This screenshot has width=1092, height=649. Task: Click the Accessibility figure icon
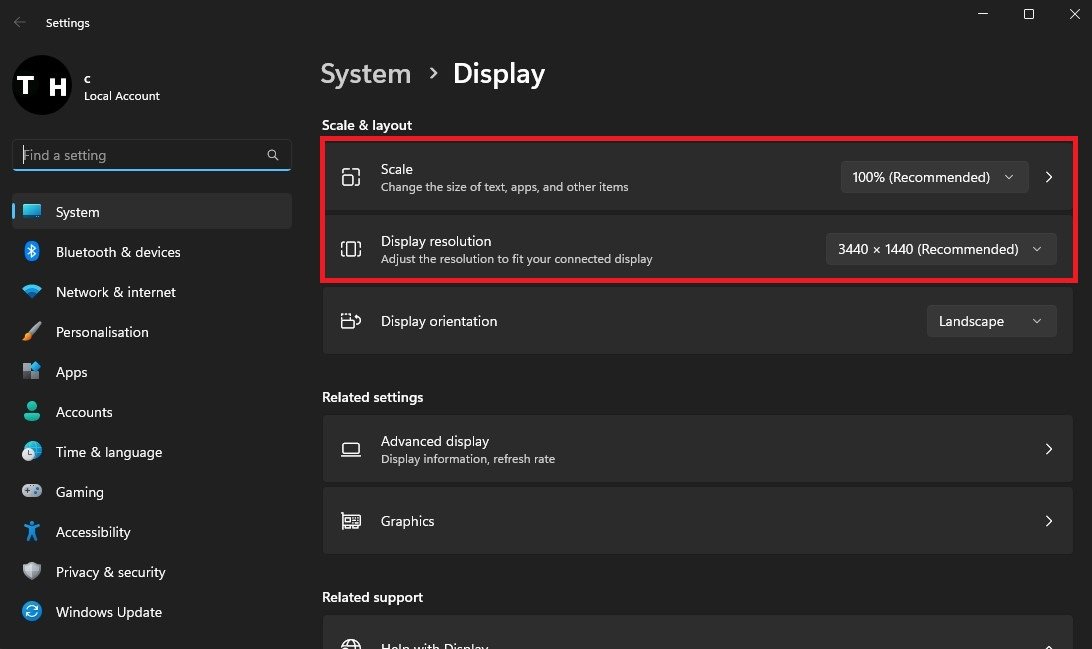pos(32,532)
